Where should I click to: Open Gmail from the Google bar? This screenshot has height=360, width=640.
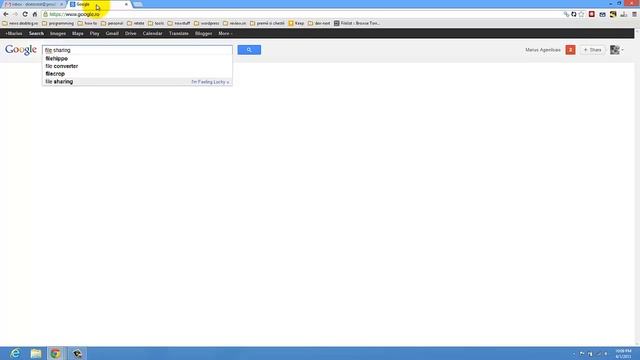pyautogui.click(x=112, y=33)
